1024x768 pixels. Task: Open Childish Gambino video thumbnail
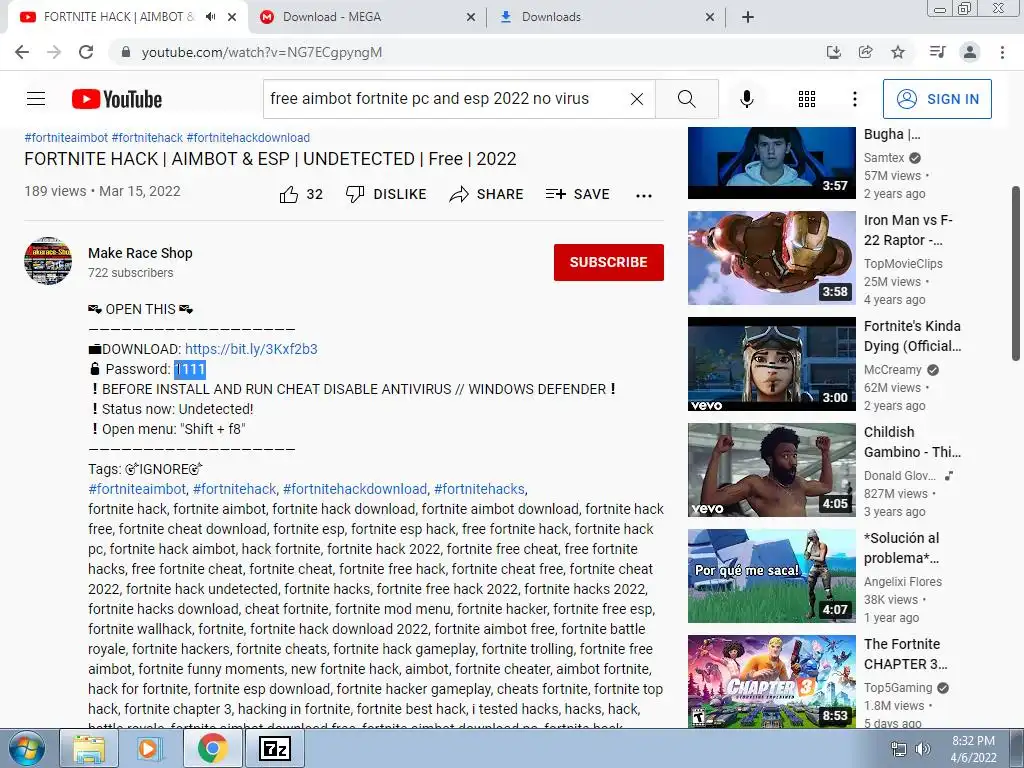click(771, 470)
